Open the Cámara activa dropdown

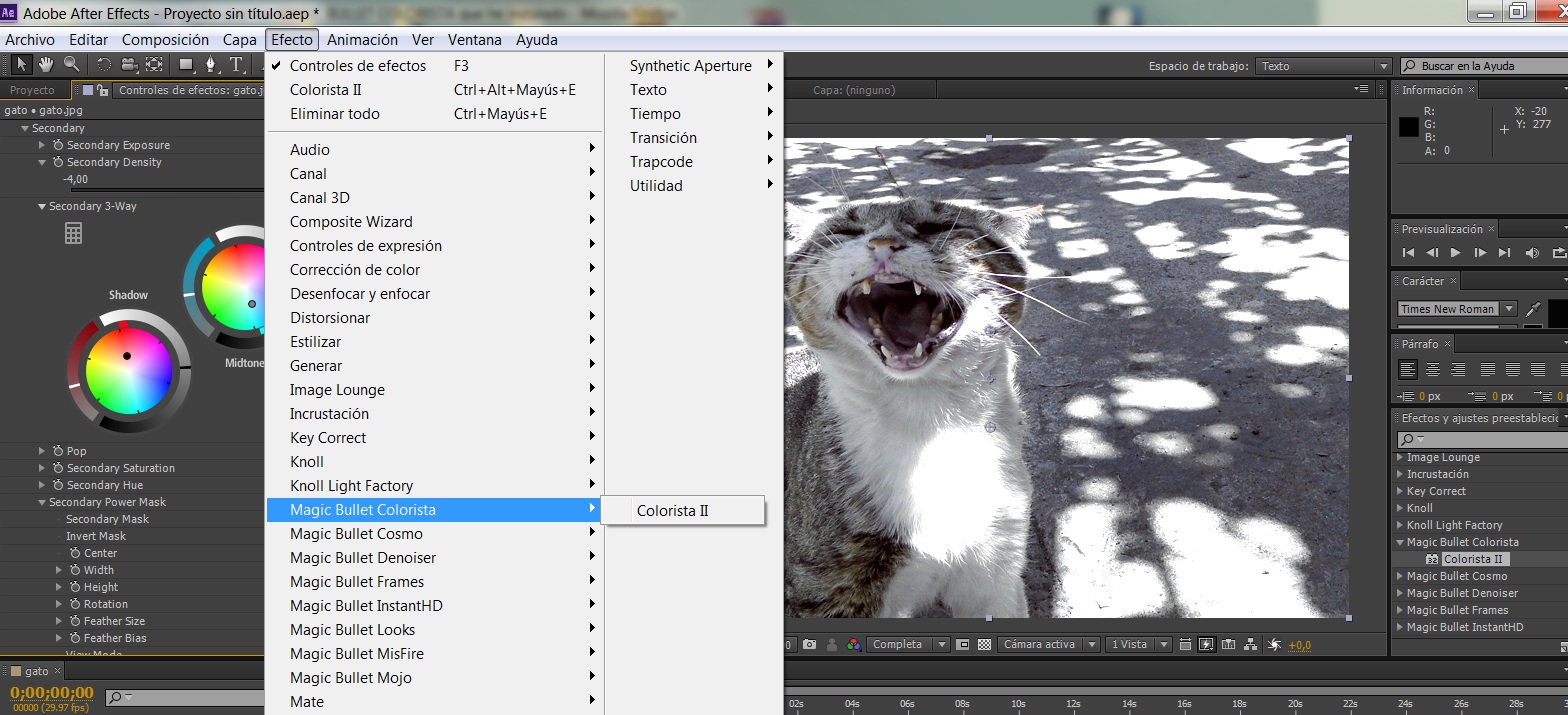[1048, 645]
